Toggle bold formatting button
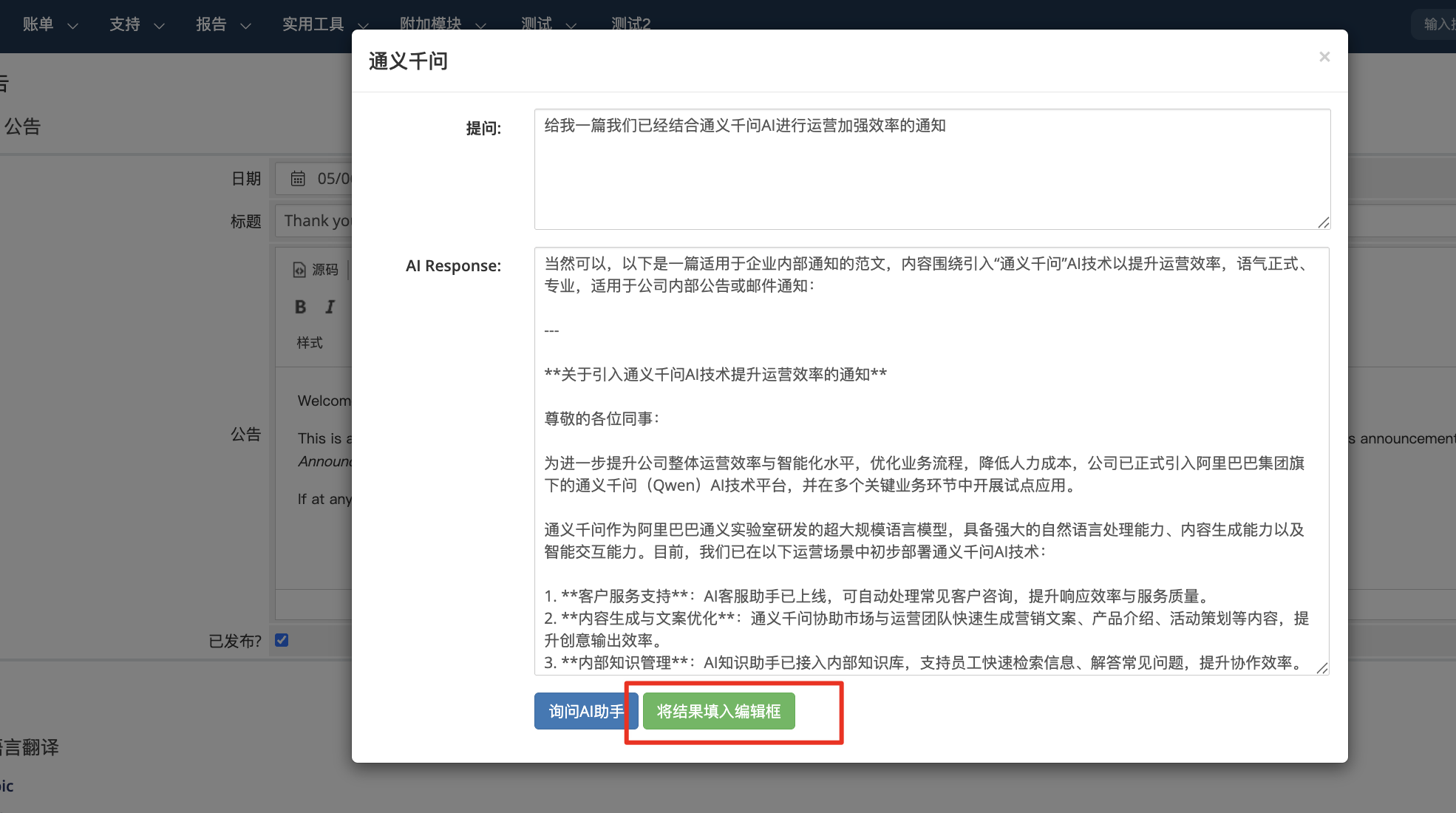1456x813 pixels. 300,307
